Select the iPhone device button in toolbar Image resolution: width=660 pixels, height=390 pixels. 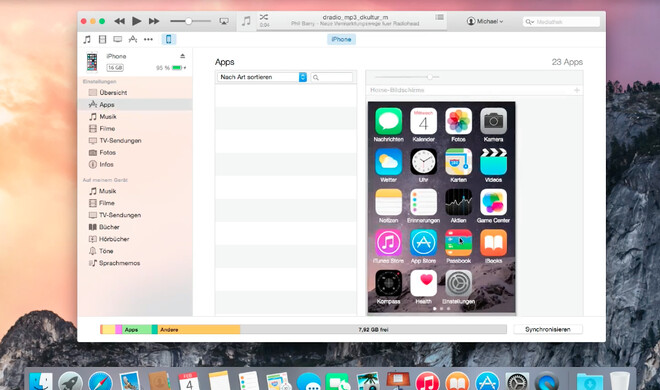[x=168, y=40]
